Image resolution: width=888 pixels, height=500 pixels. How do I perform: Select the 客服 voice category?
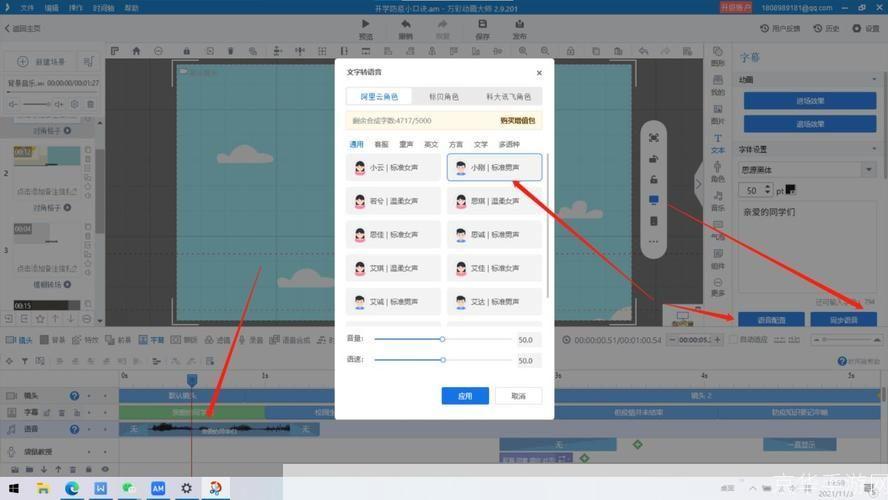tap(381, 144)
